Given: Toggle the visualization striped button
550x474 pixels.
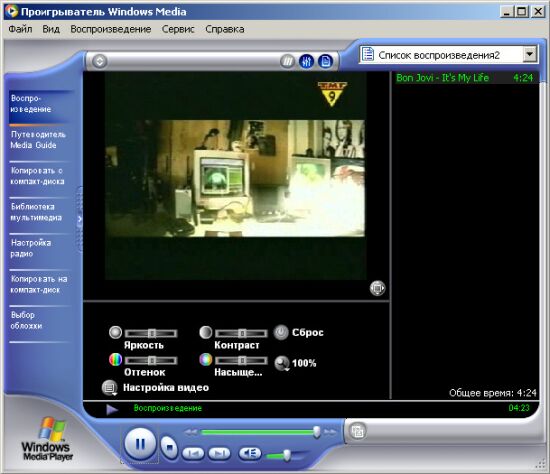Looking at the screenshot, I should click(287, 62).
